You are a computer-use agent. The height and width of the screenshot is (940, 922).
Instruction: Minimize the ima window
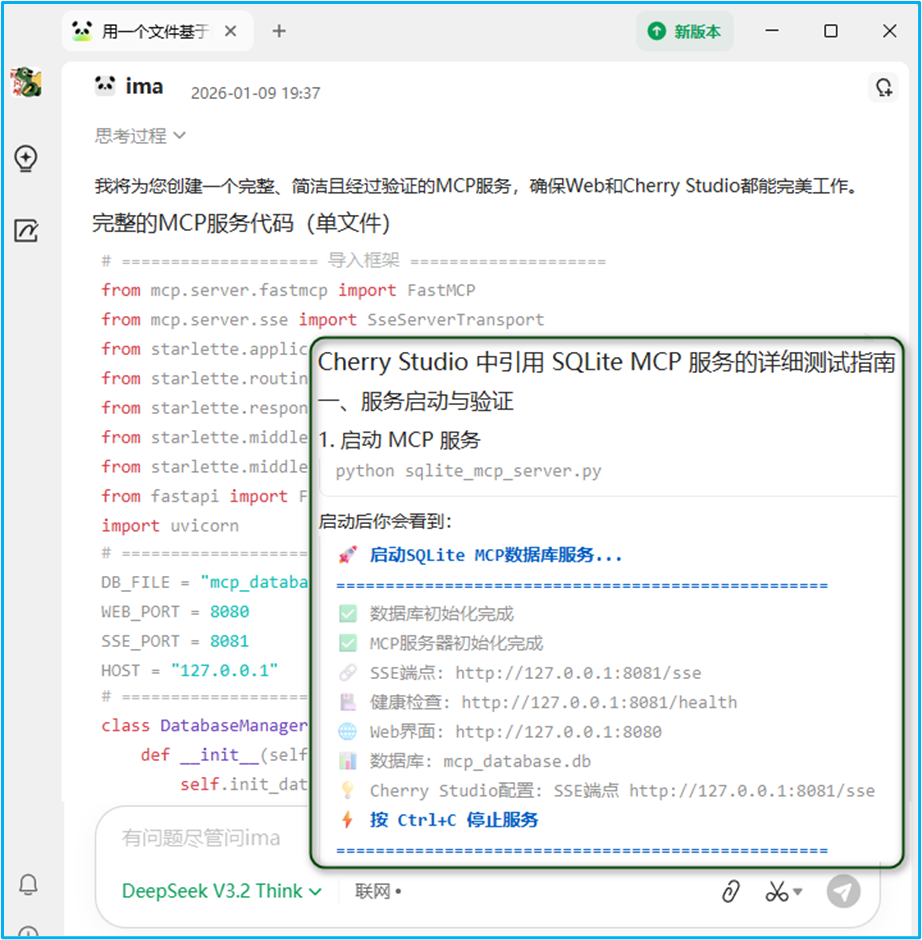pyautogui.click(x=772, y=31)
